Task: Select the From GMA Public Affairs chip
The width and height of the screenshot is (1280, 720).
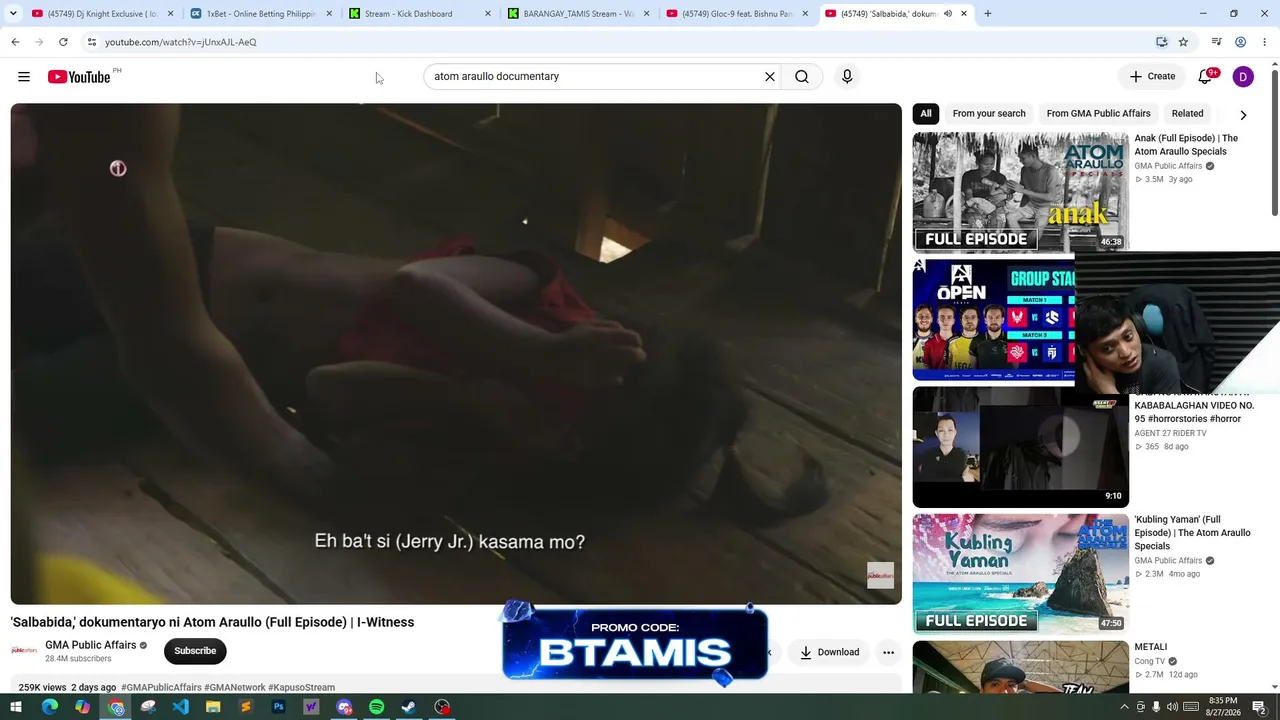Action: (x=1098, y=114)
